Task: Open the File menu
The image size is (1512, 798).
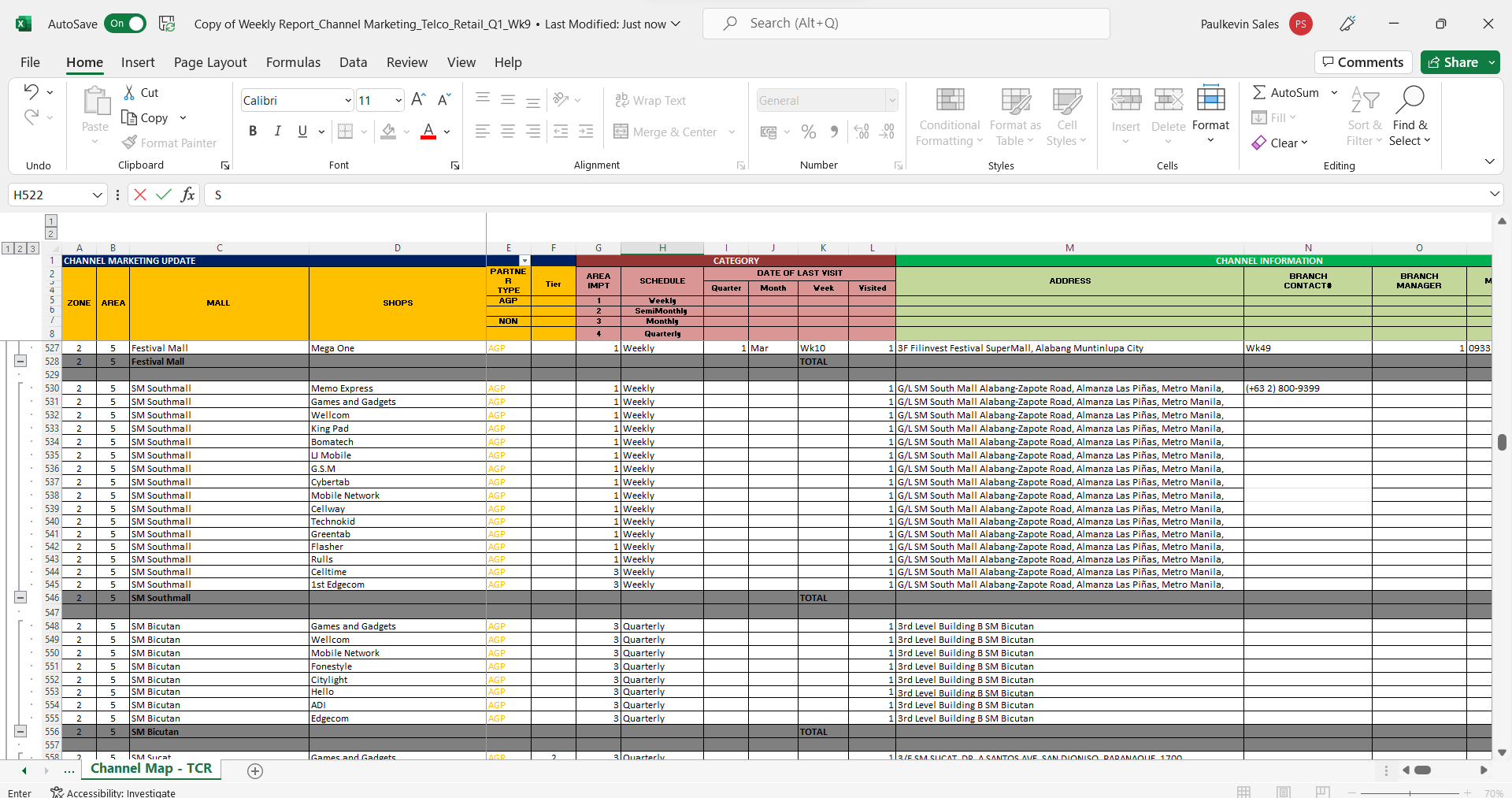Action: [30, 62]
